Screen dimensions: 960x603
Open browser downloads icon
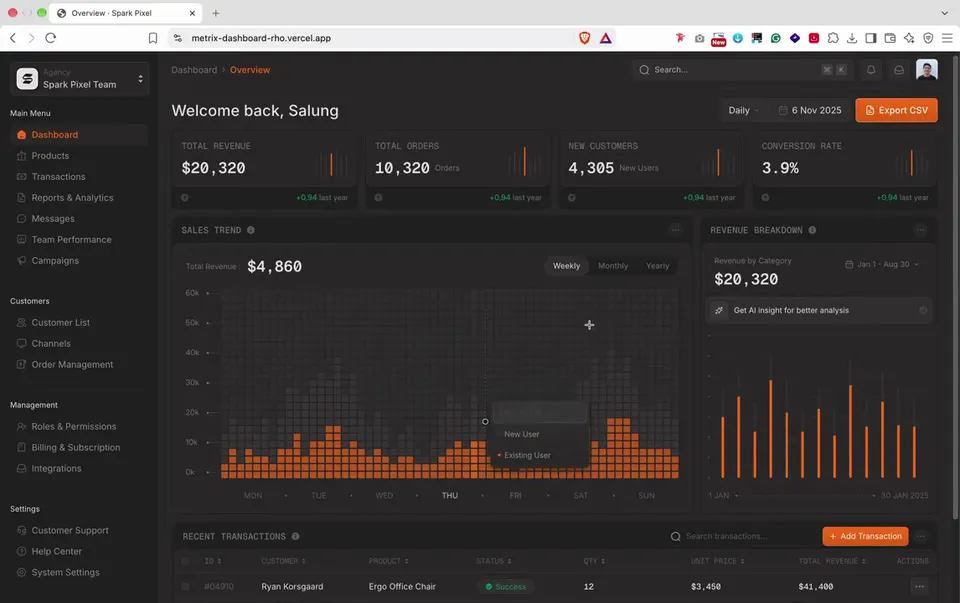pos(852,38)
